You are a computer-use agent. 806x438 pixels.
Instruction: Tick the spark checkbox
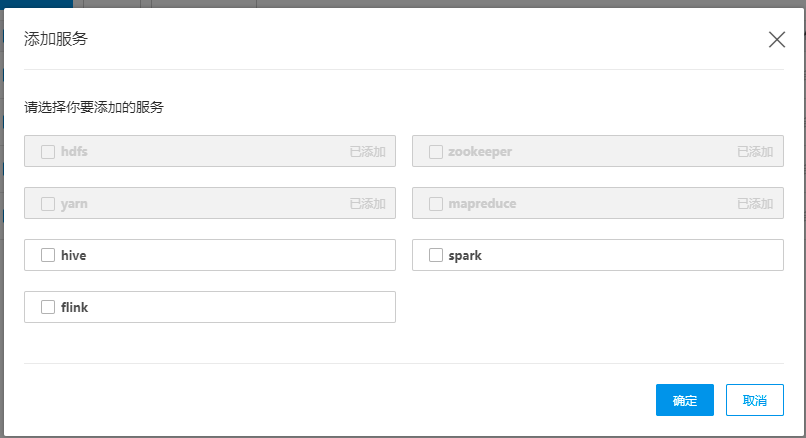click(436, 255)
